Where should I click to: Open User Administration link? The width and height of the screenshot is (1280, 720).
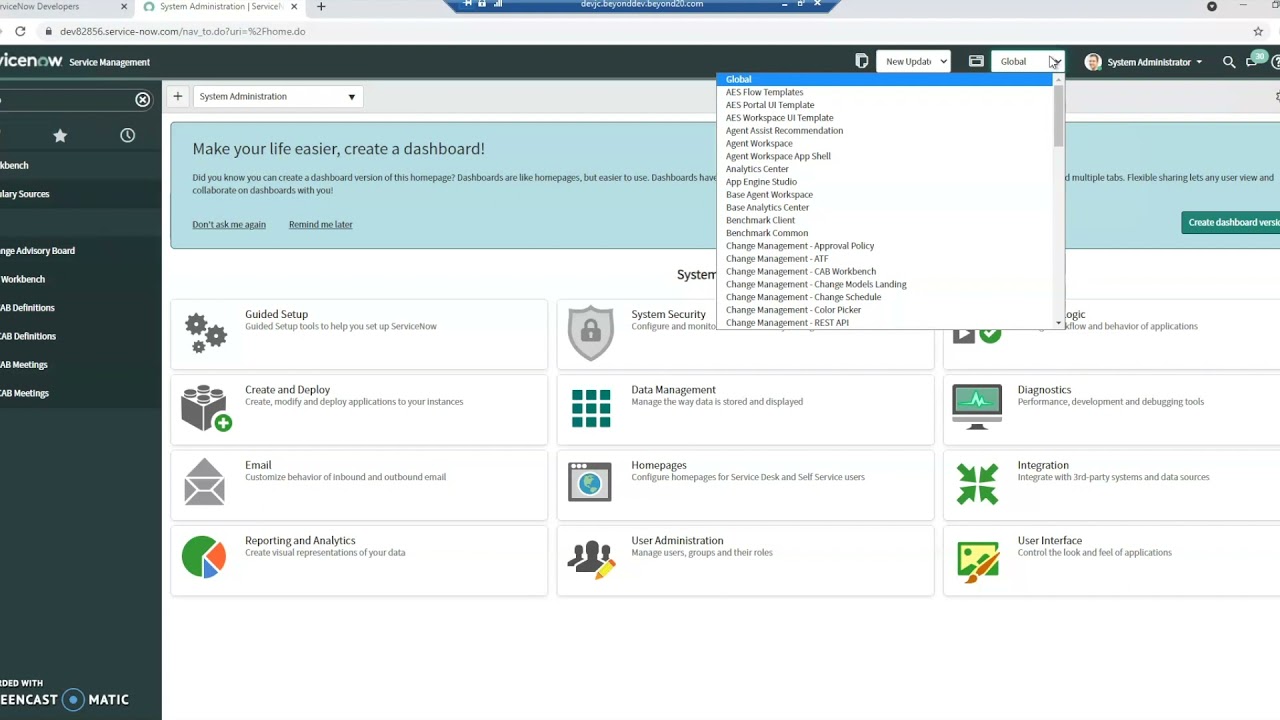(x=677, y=540)
